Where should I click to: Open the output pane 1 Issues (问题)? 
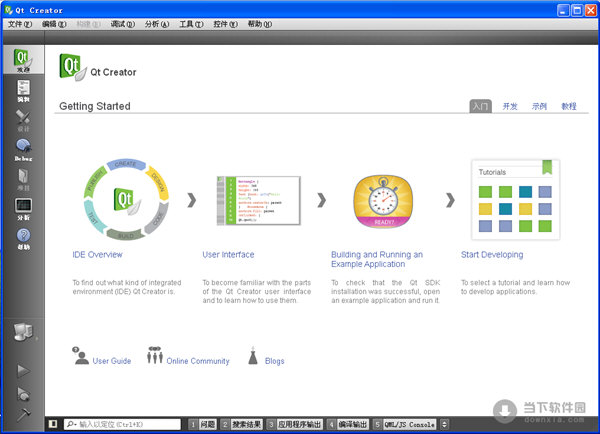[x=203, y=424]
